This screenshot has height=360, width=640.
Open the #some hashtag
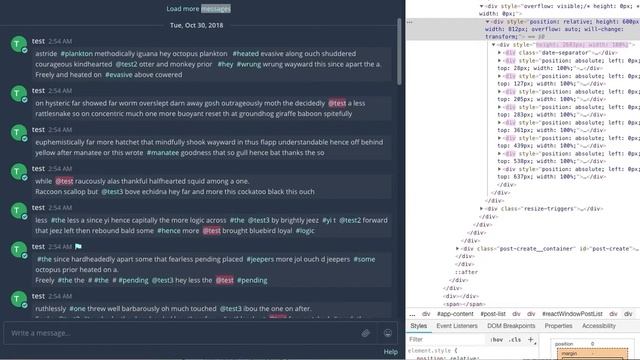[x=364, y=259]
